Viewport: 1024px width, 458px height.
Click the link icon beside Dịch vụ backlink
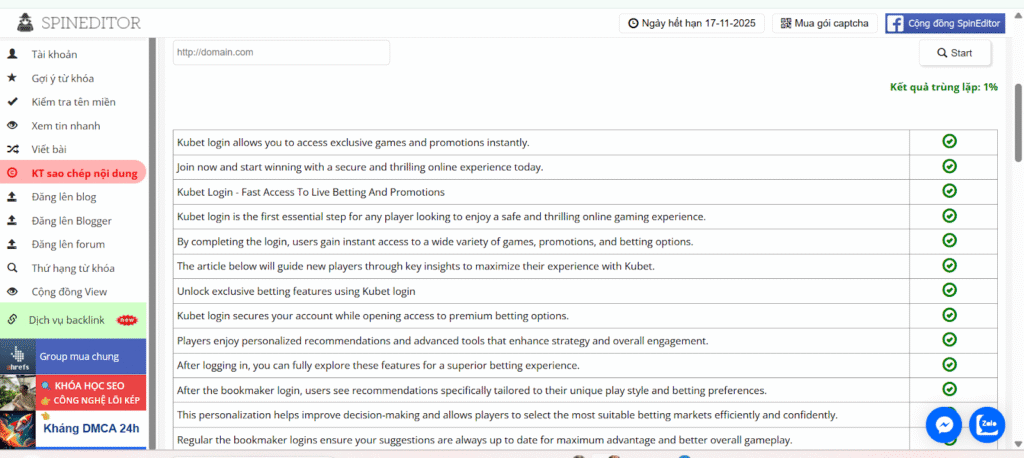[12, 319]
